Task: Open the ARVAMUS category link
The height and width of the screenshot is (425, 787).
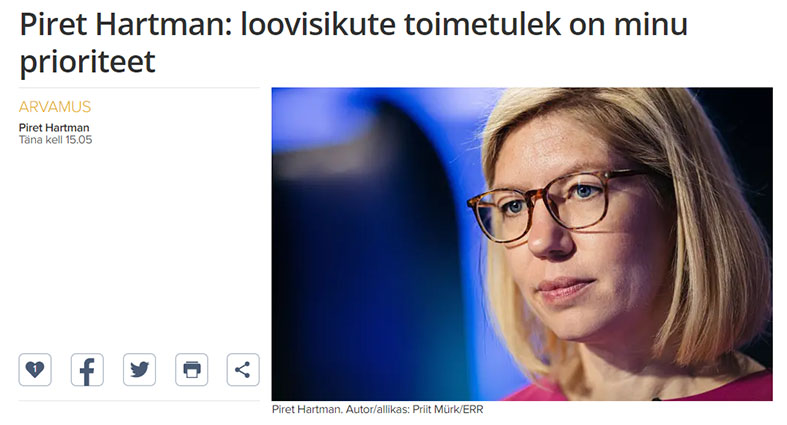Action: (x=55, y=107)
